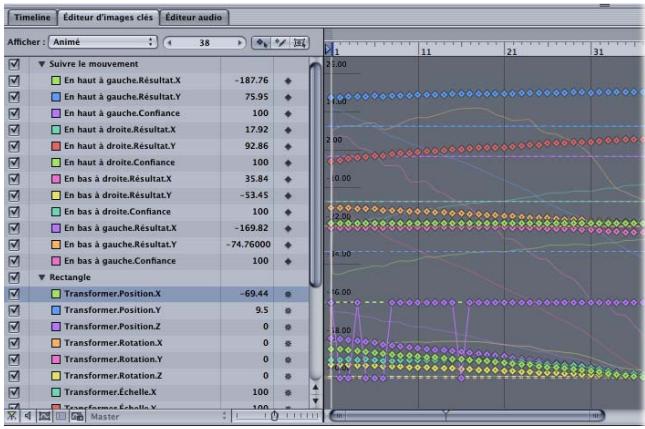Open keyframe menu diamond for En haut à gauche.Confiance

(x=288, y=114)
